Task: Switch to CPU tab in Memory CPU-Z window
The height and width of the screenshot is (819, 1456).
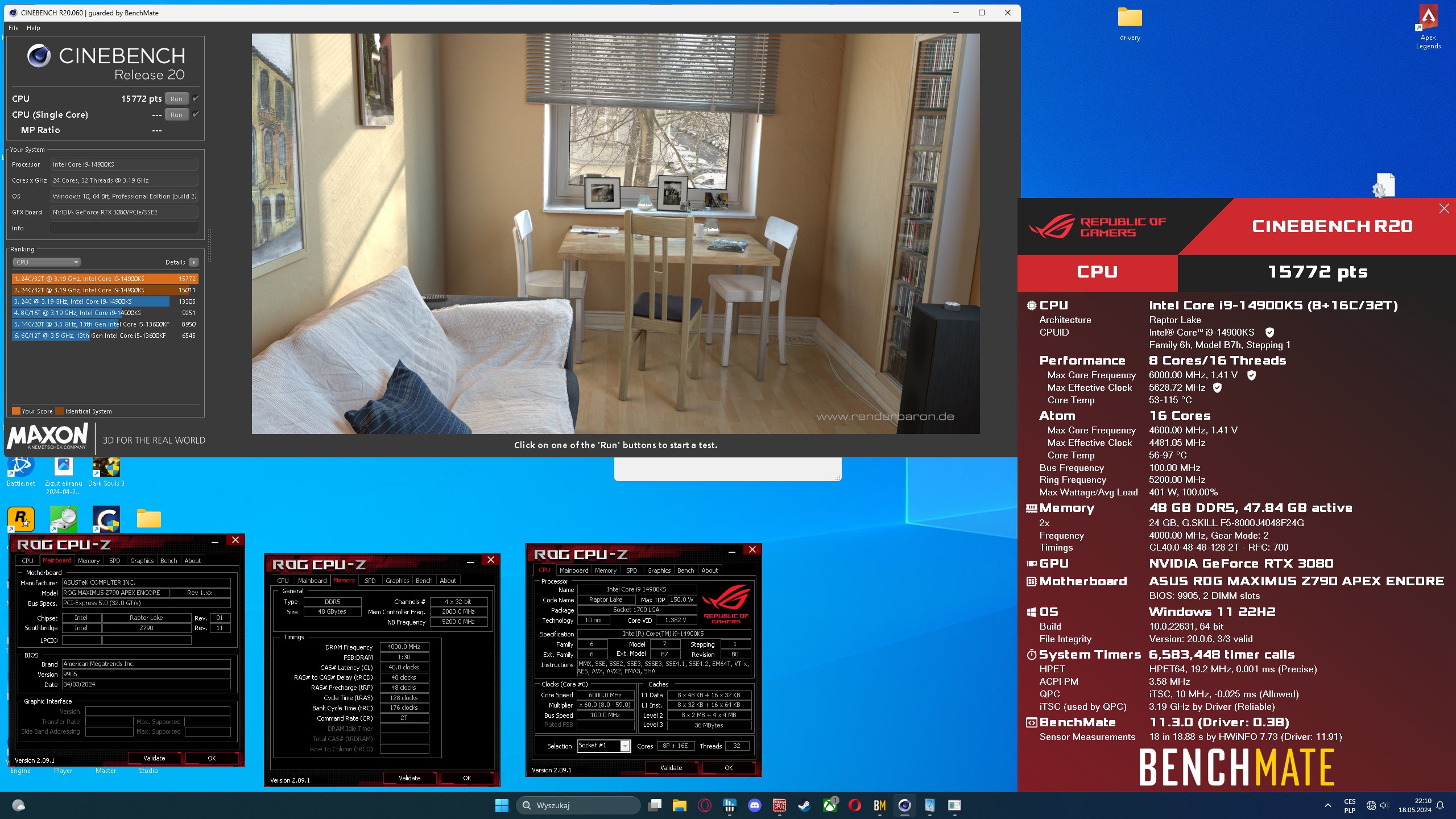Action: tap(283, 581)
